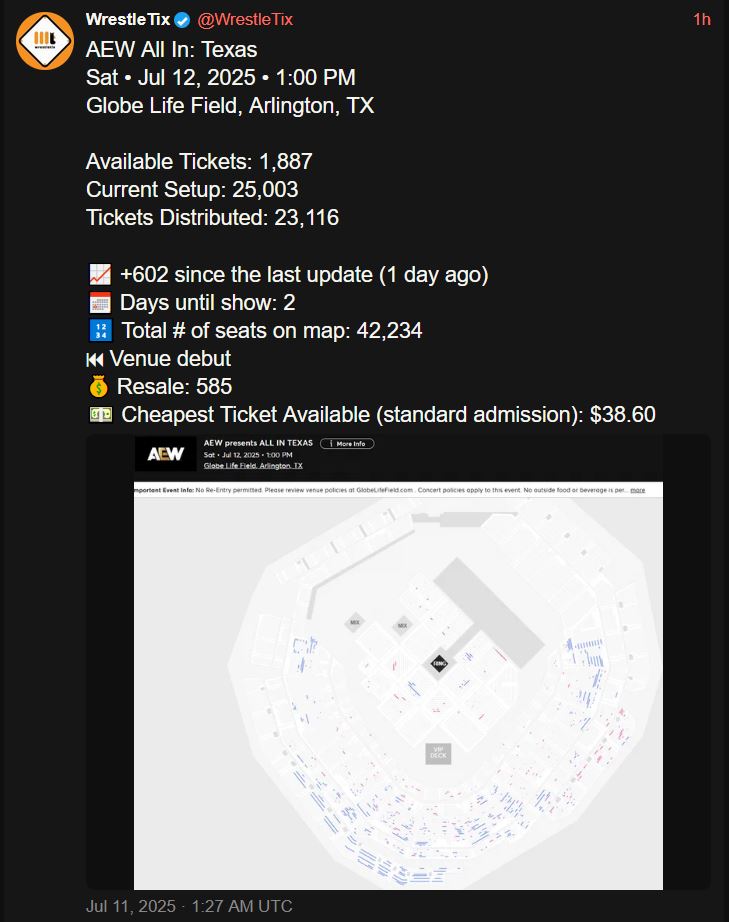Click the money bag Resale icon

[x=99, y=386]
